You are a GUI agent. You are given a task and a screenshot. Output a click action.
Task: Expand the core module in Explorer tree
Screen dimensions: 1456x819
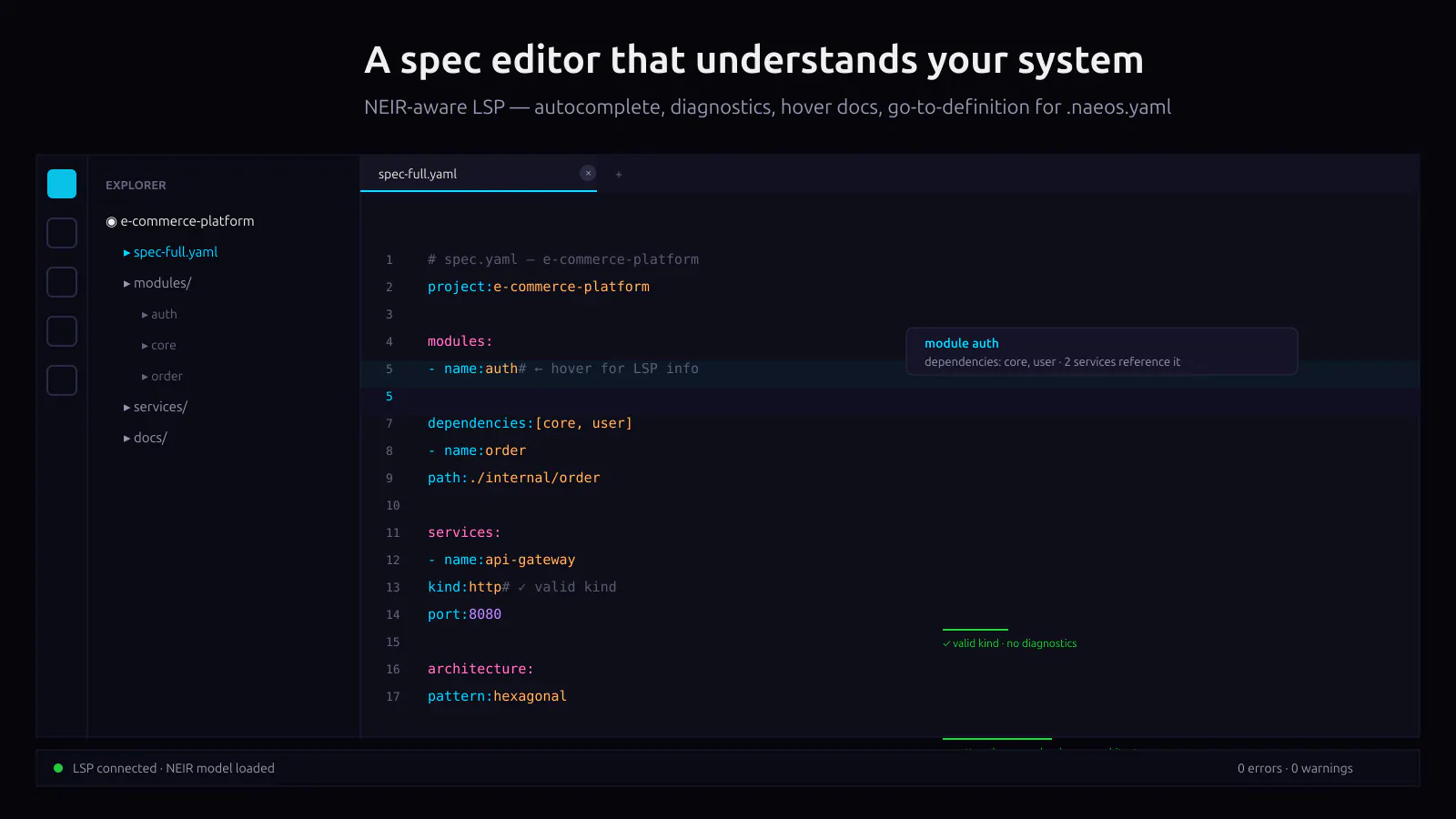tap(159, 345)
